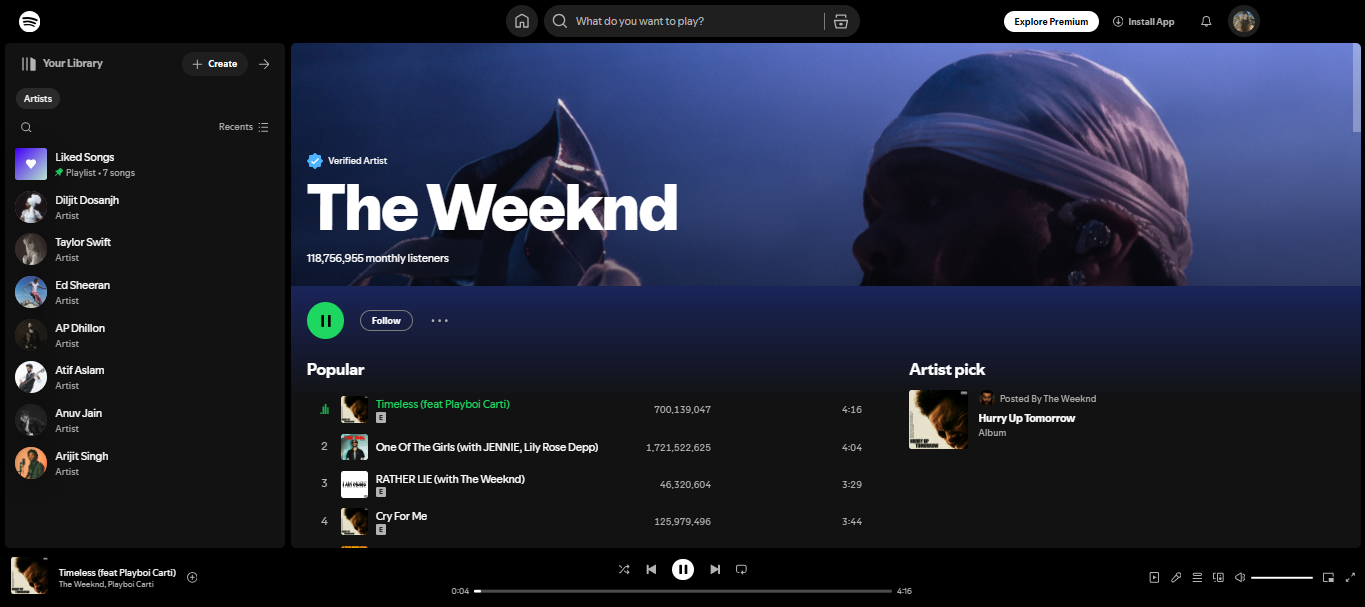1365x607 pixels.
Task: Open more options for The Weeknd
Action: point(439,320)
